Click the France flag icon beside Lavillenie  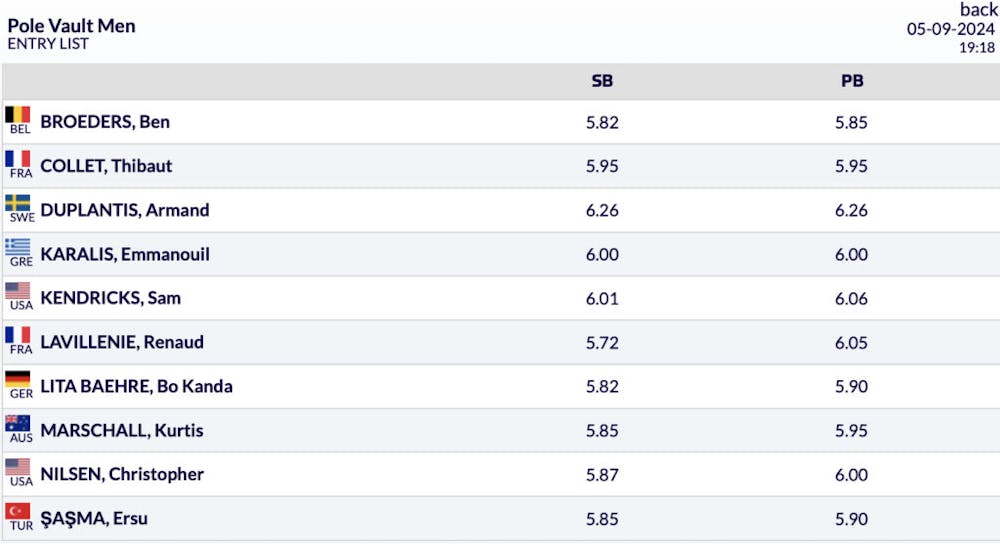coord(18,335)
